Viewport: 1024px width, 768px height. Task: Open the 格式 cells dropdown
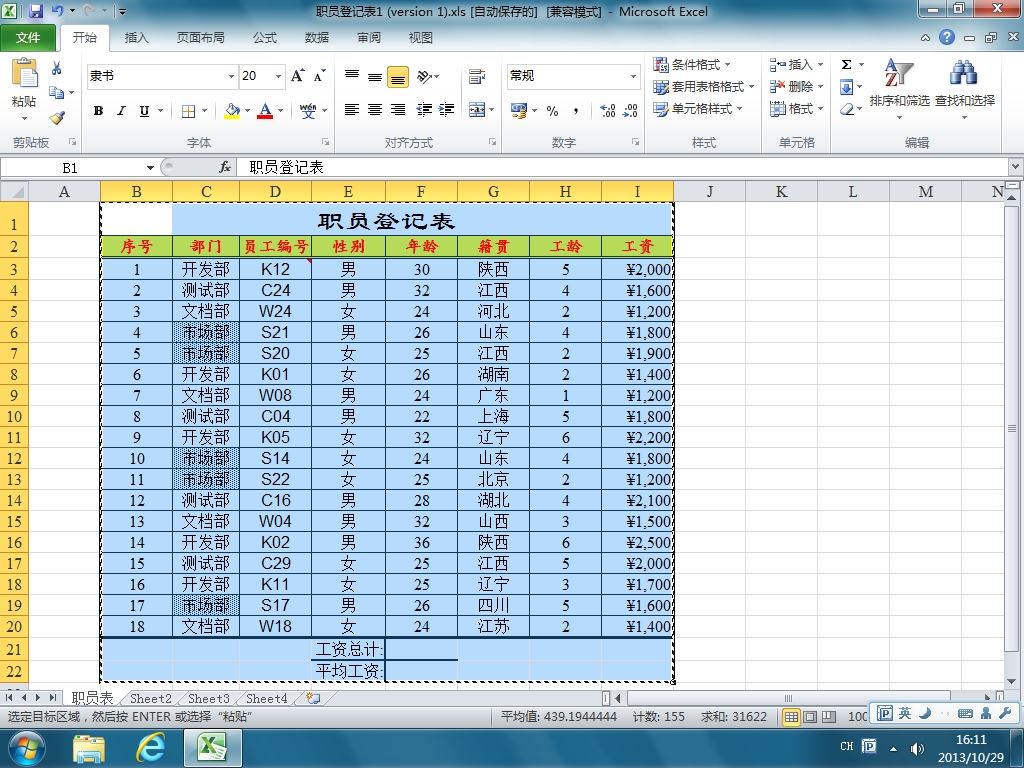797,109
